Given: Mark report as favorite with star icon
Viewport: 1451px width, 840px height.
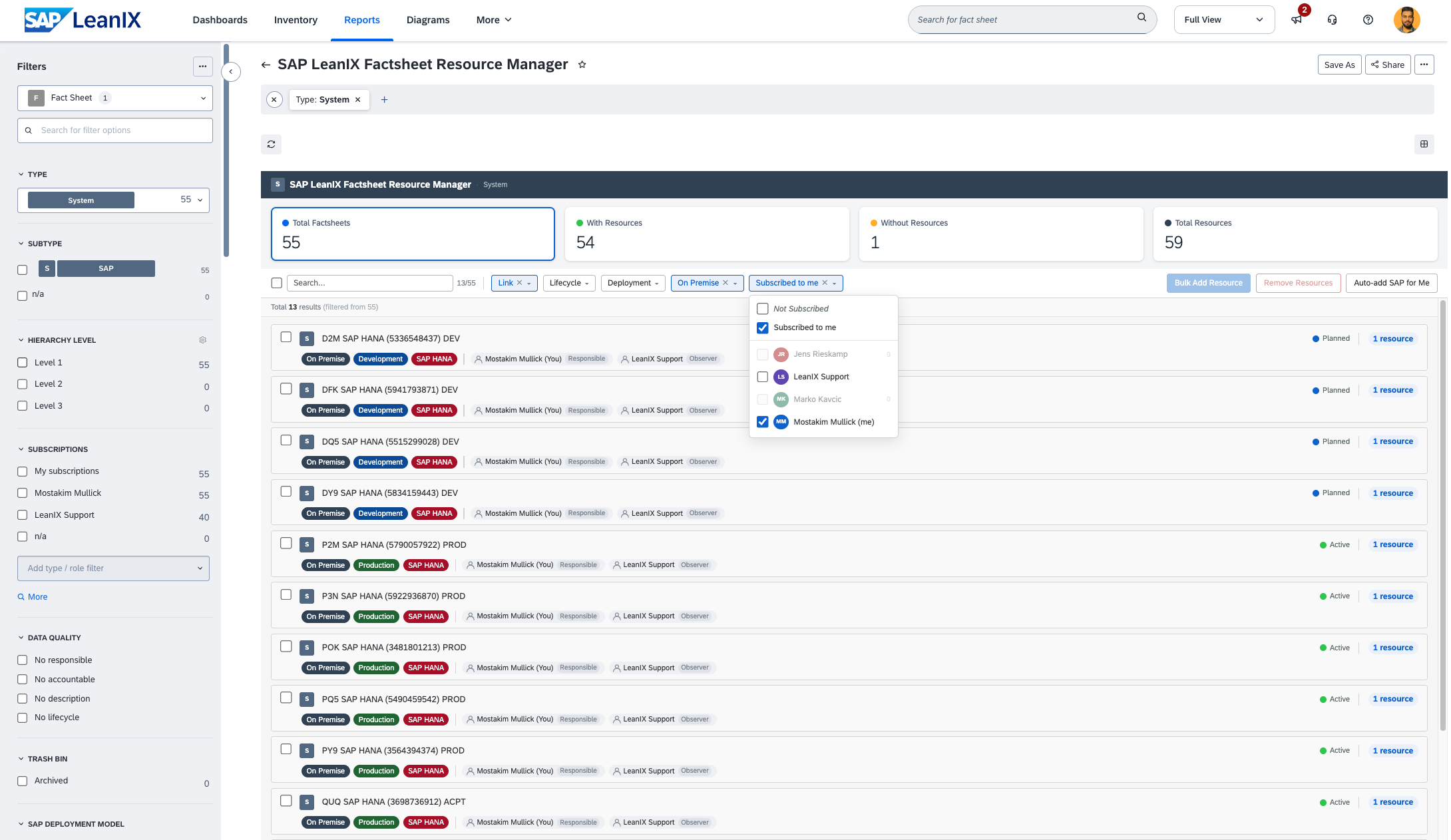Looking at the screenshot, I should point(582,65).
